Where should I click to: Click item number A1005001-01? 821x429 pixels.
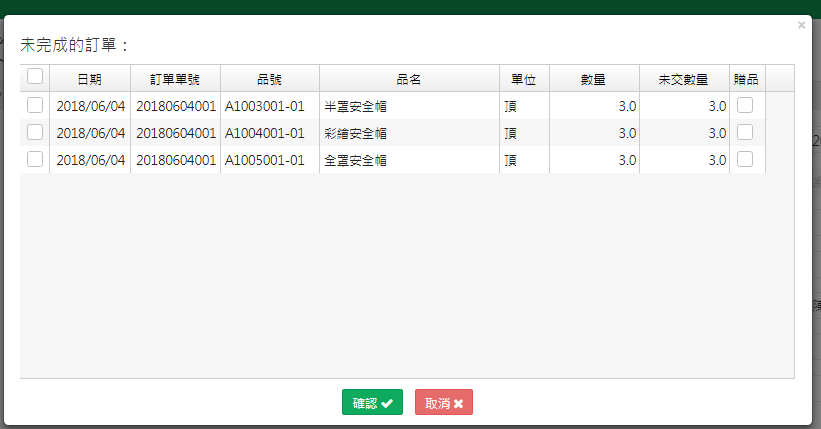pyautogui.click(x=265, y=160)
